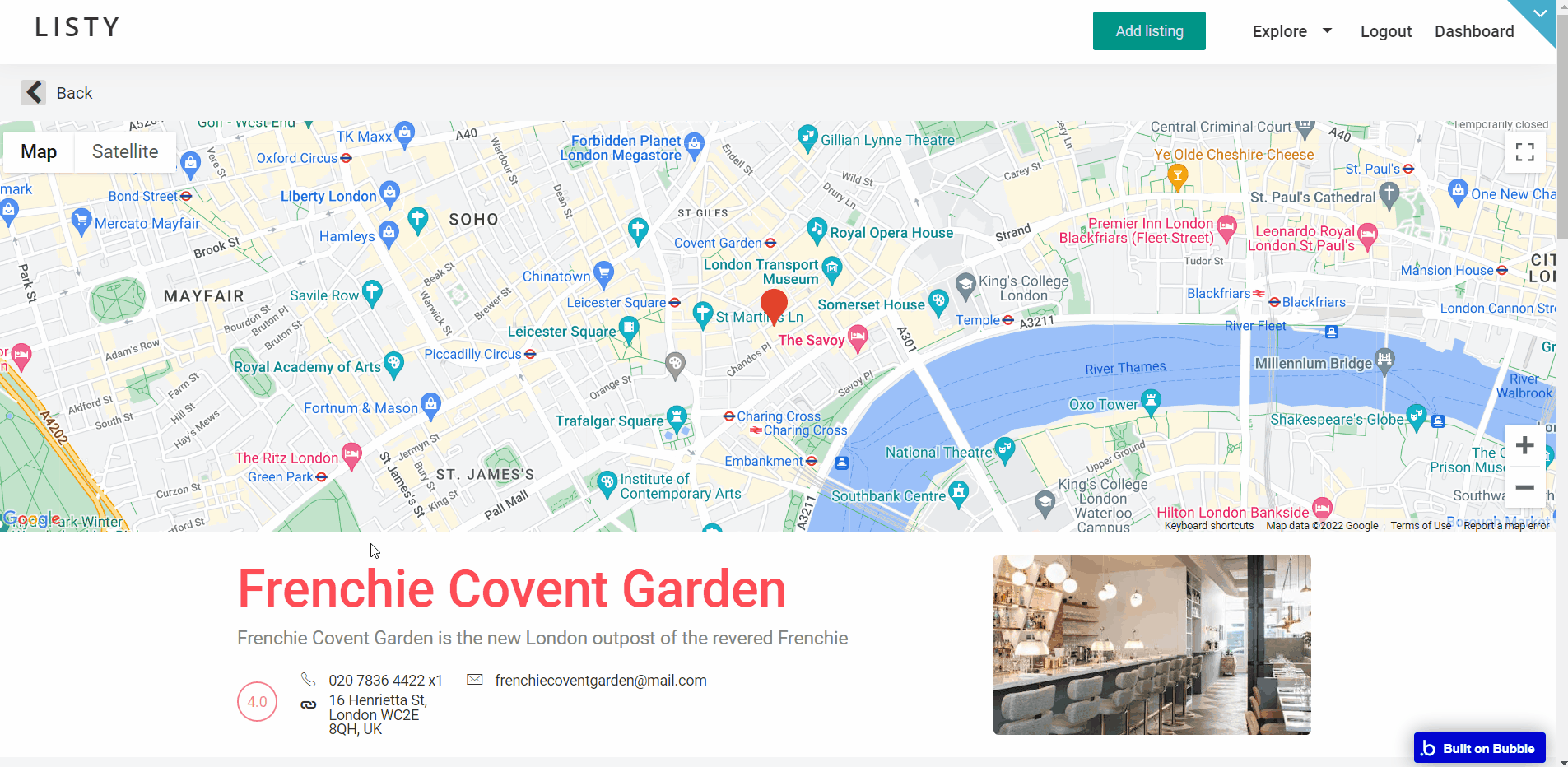Click Liberty London shopping marker
The image size is (1568, 767).
pos(389,193)
